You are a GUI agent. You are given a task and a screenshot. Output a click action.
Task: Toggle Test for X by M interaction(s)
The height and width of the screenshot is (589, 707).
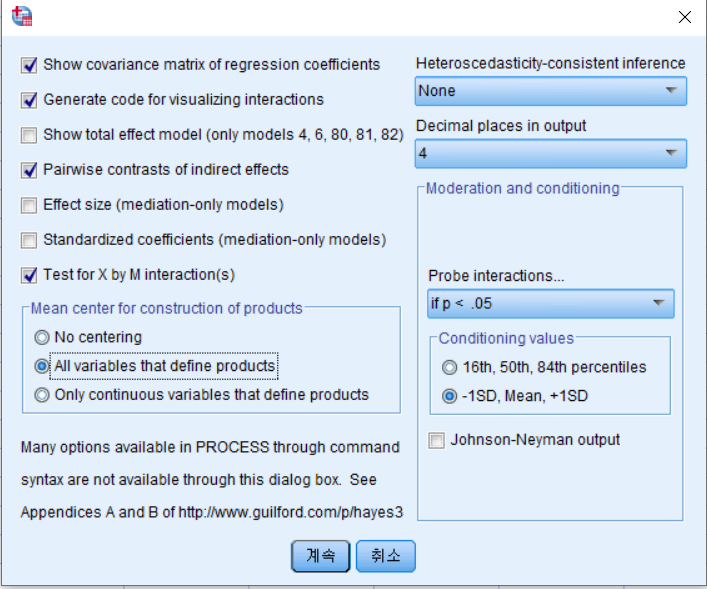click(x=29, y=275)
